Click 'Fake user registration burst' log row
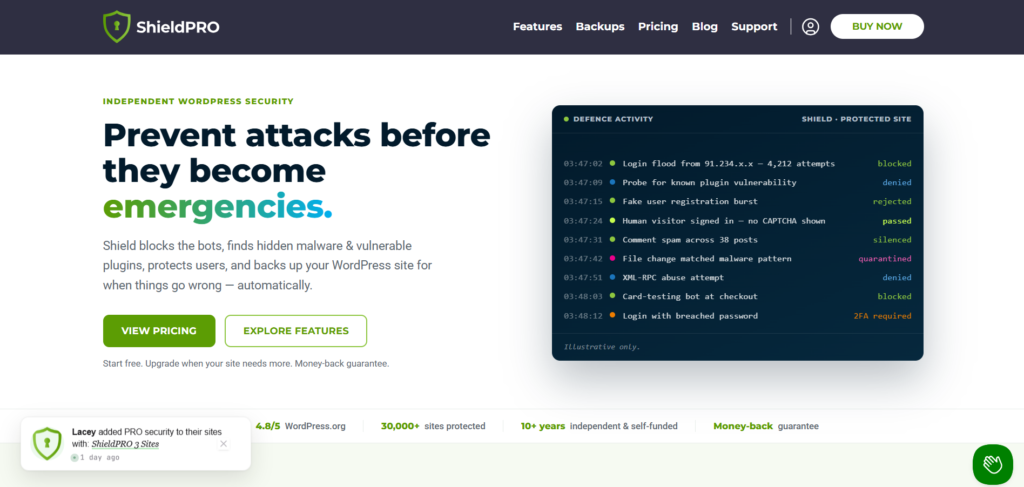Screen dimensions: 1024x487 (737, 201)
